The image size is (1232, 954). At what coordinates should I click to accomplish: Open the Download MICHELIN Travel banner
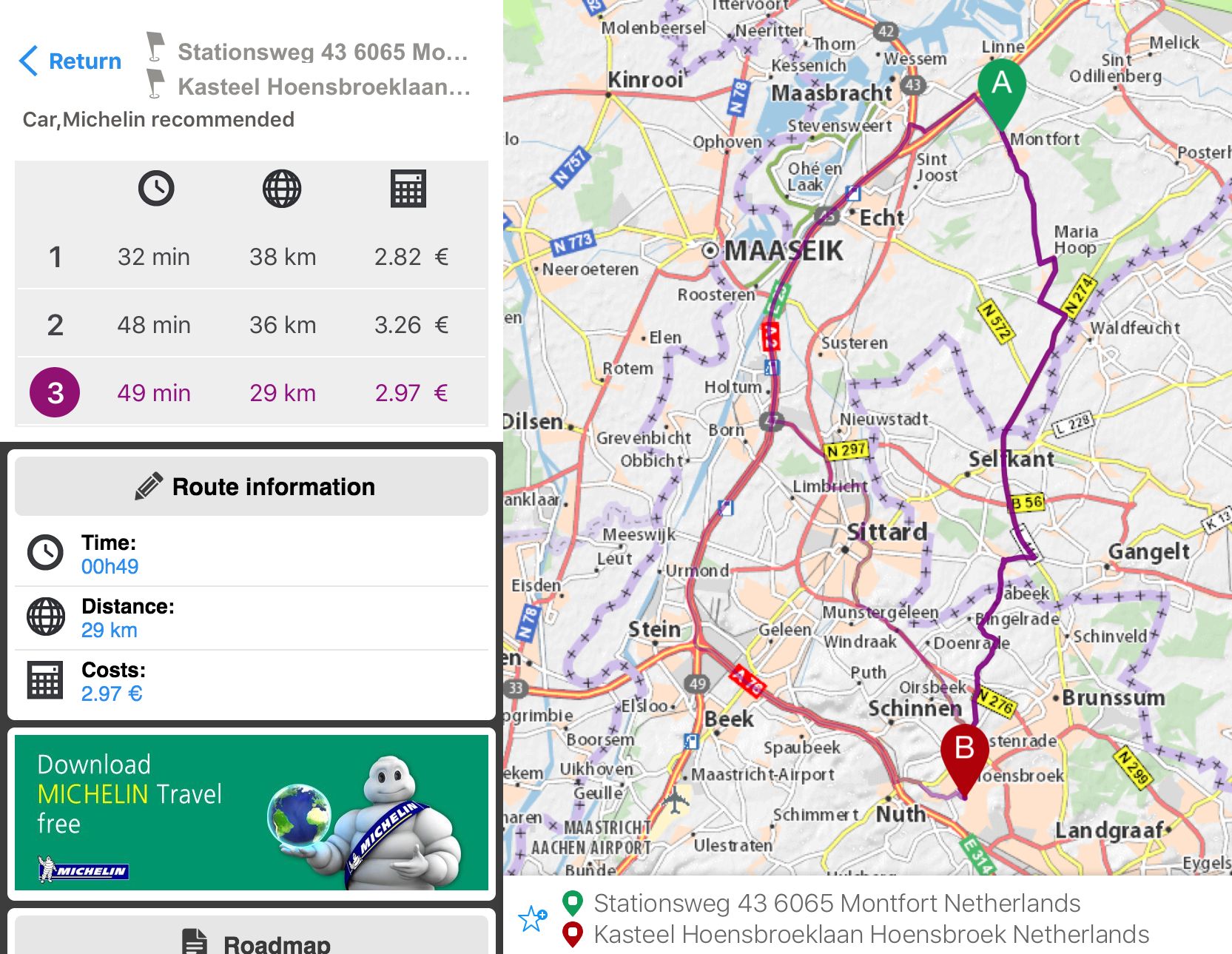tap(252, 813)
